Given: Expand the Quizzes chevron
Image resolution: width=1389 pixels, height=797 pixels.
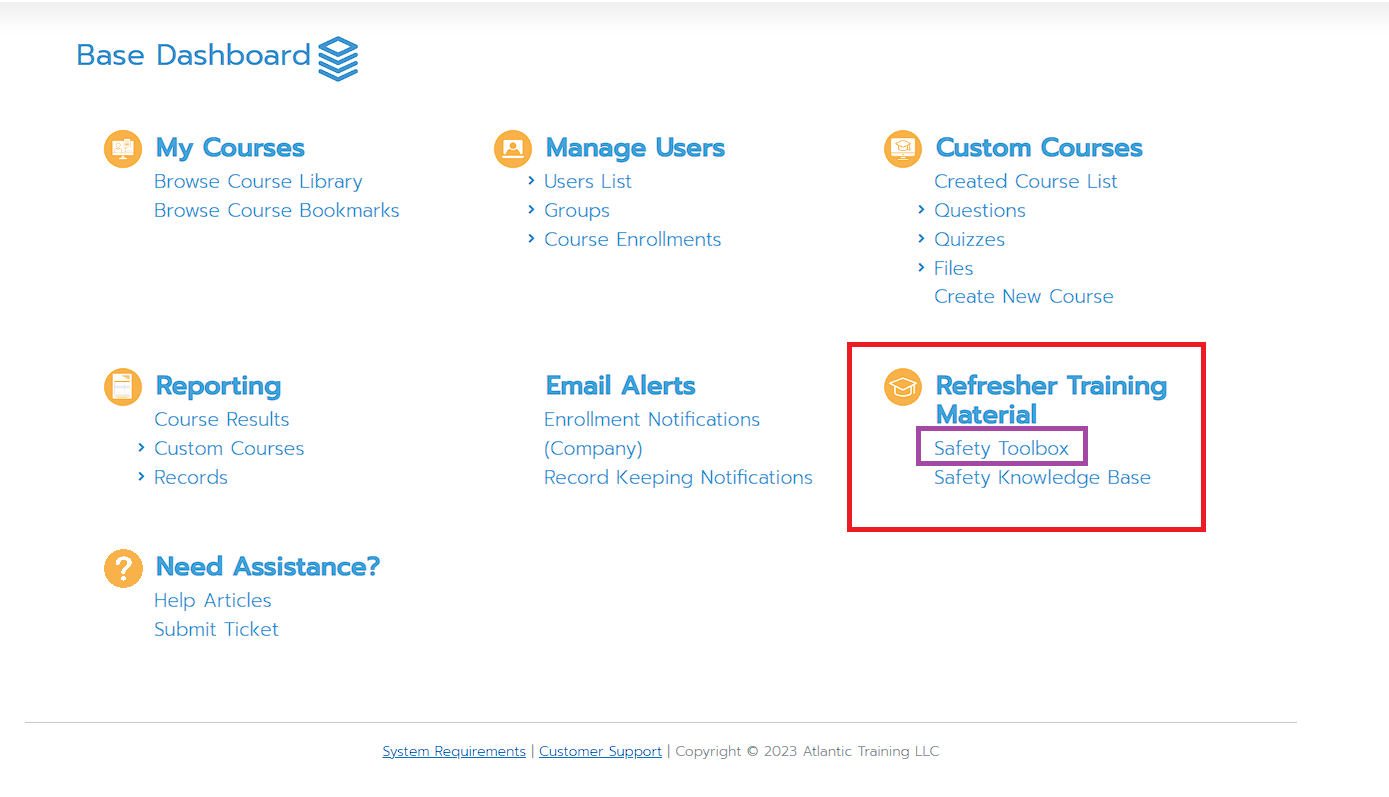Looking at the screenshot, I should tap(921, 239).
